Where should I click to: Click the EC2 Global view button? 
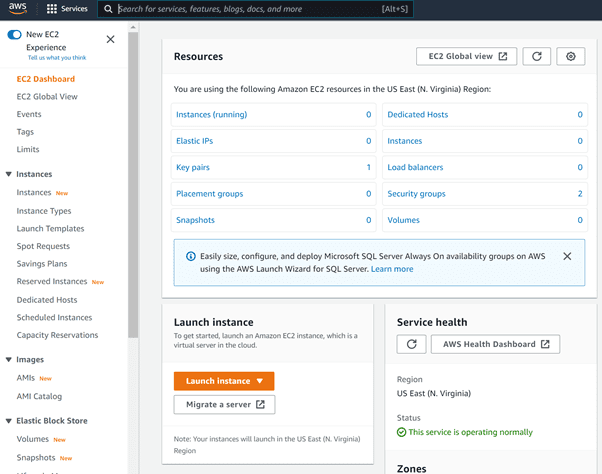[x=466, y=56]
